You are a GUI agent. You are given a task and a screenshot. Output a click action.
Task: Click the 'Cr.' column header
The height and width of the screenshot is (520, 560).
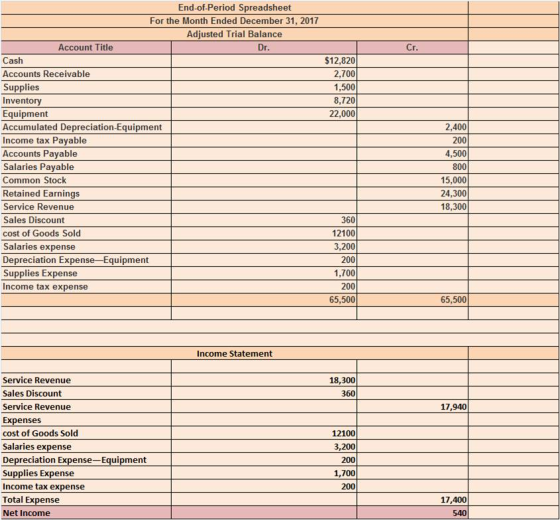click(412, 48)
